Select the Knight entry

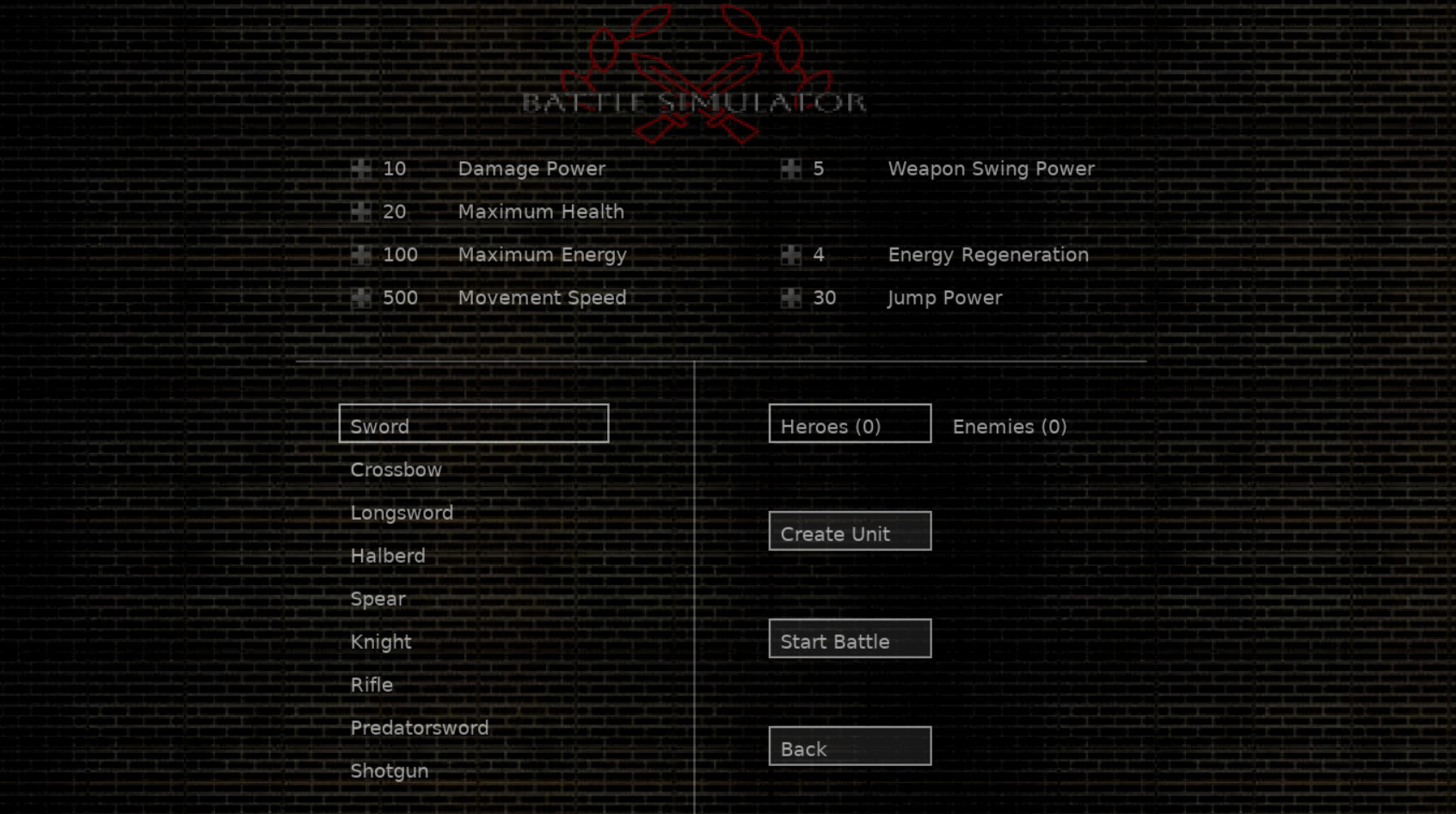[381, 642]
